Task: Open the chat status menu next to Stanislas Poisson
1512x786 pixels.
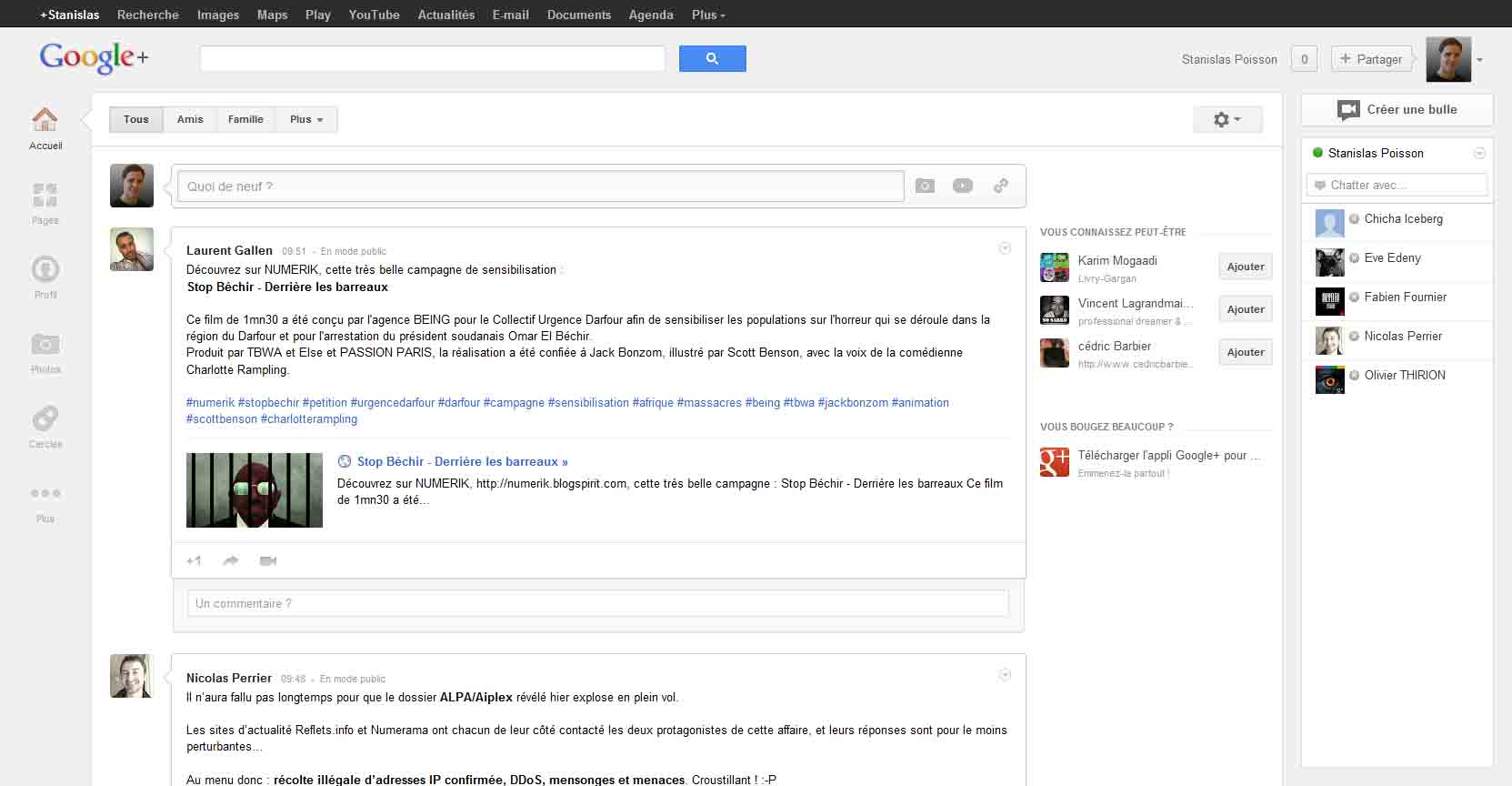Action: click(1479, 153)
